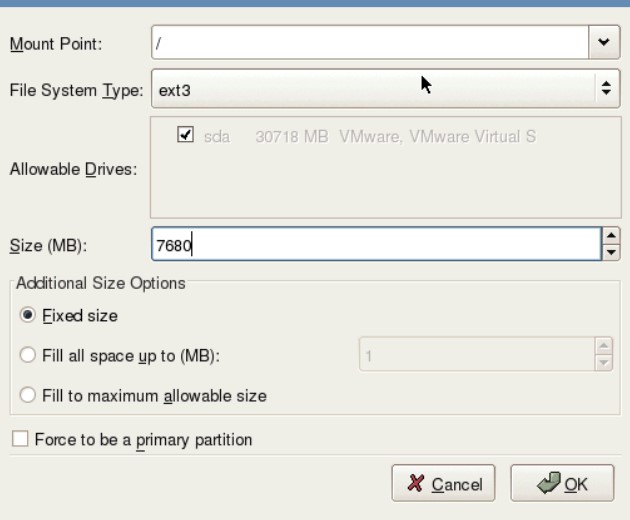Click the File System Type label
The width and height of the screenshot is (630, 520).
coord(76,90)
